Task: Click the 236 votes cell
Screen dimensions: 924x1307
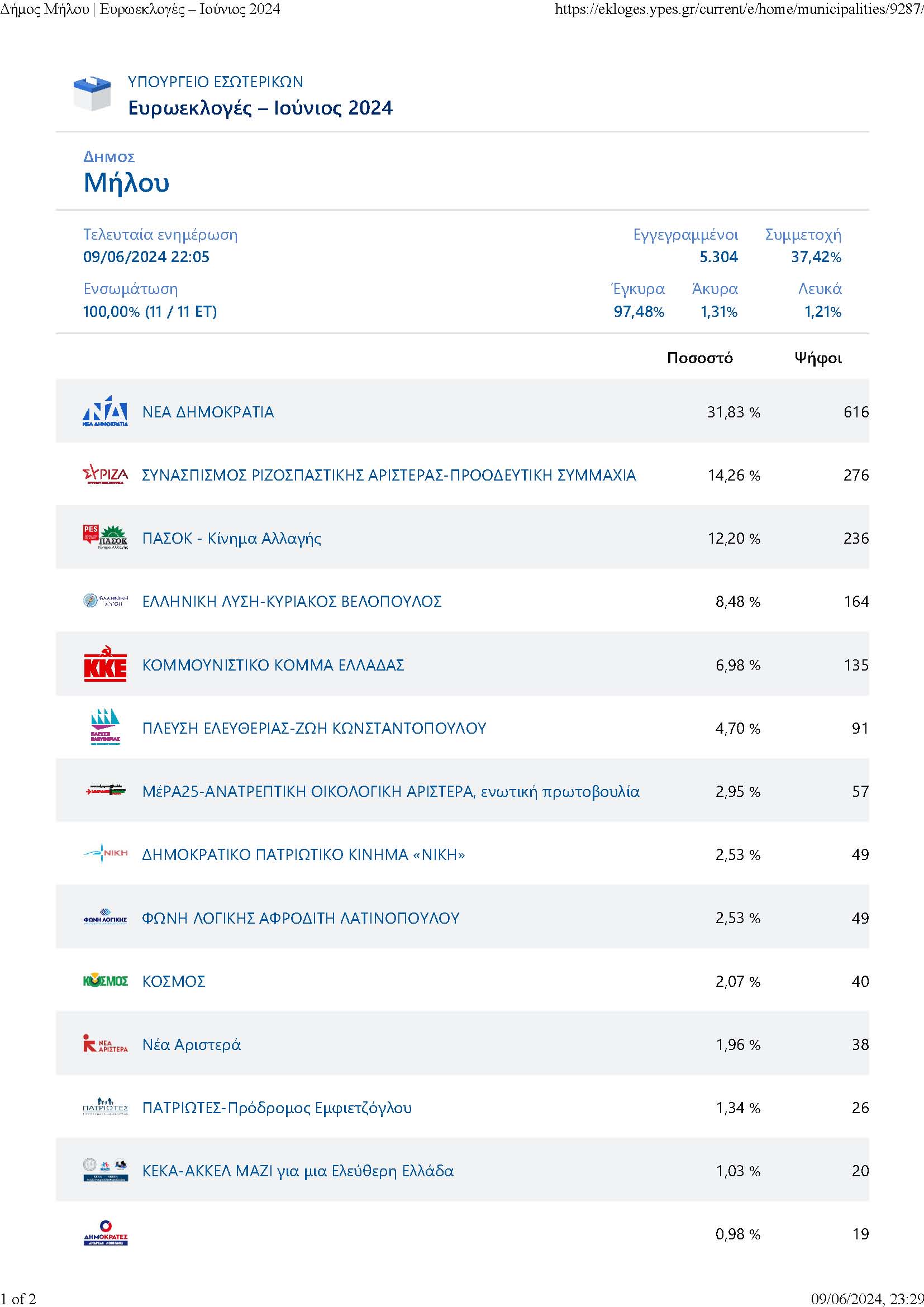Action: [856, 539]
